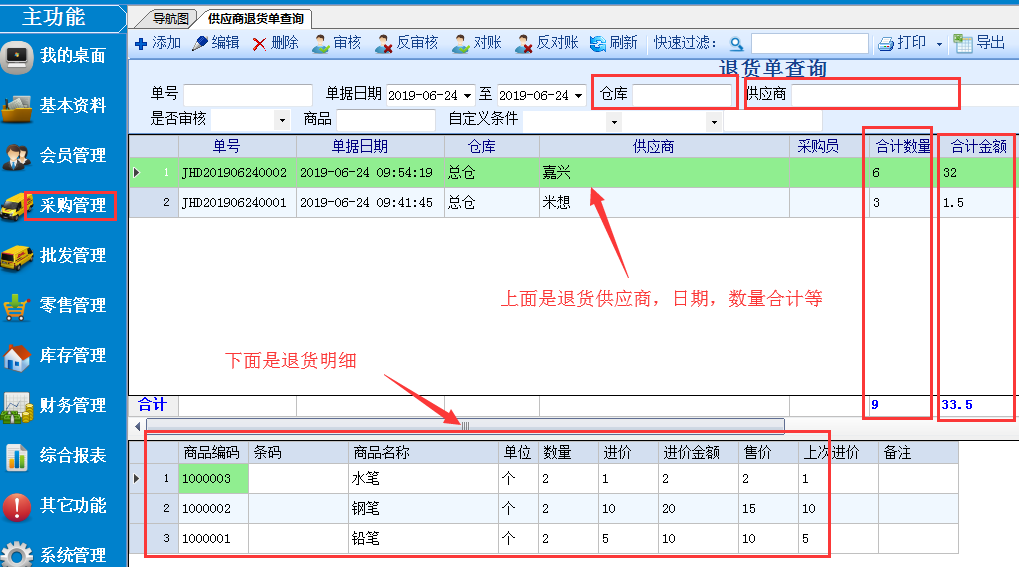Open the start date dropdown arrow

point(467,96)
